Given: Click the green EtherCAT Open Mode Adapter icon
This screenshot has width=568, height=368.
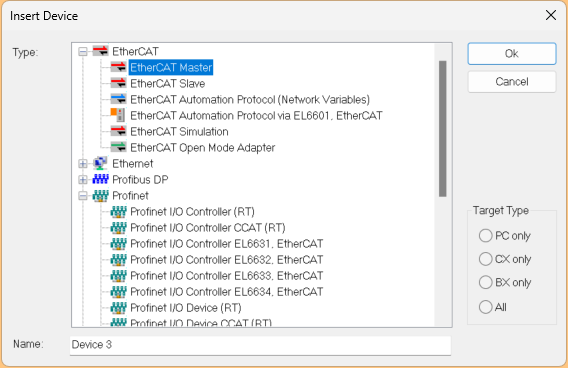Looking at the screenshot, I should click(x=118, y=147).
